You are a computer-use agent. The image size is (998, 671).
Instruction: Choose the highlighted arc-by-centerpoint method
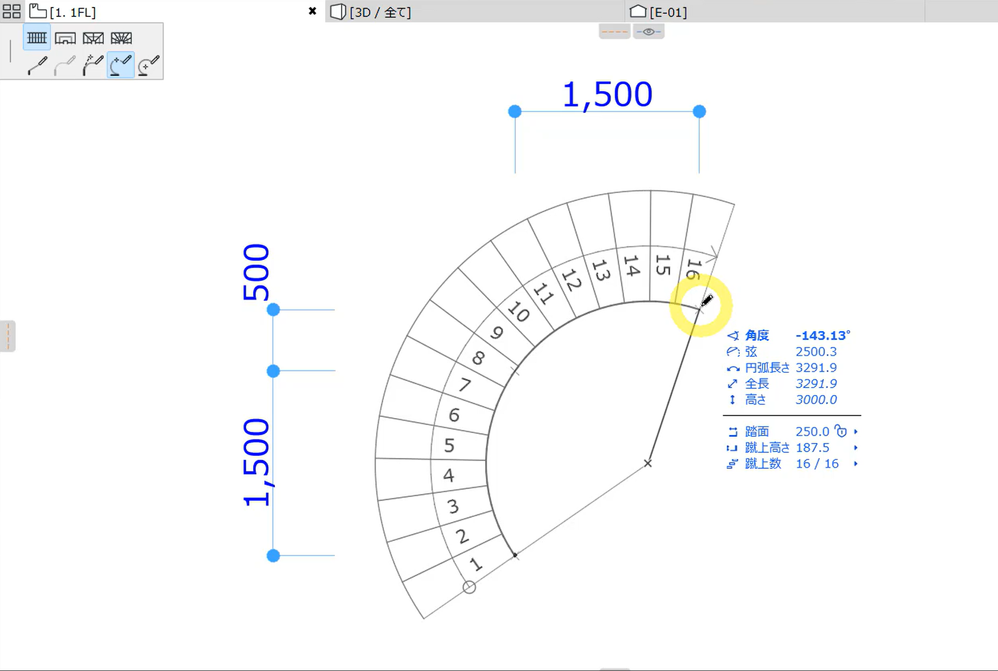(121, 65)
